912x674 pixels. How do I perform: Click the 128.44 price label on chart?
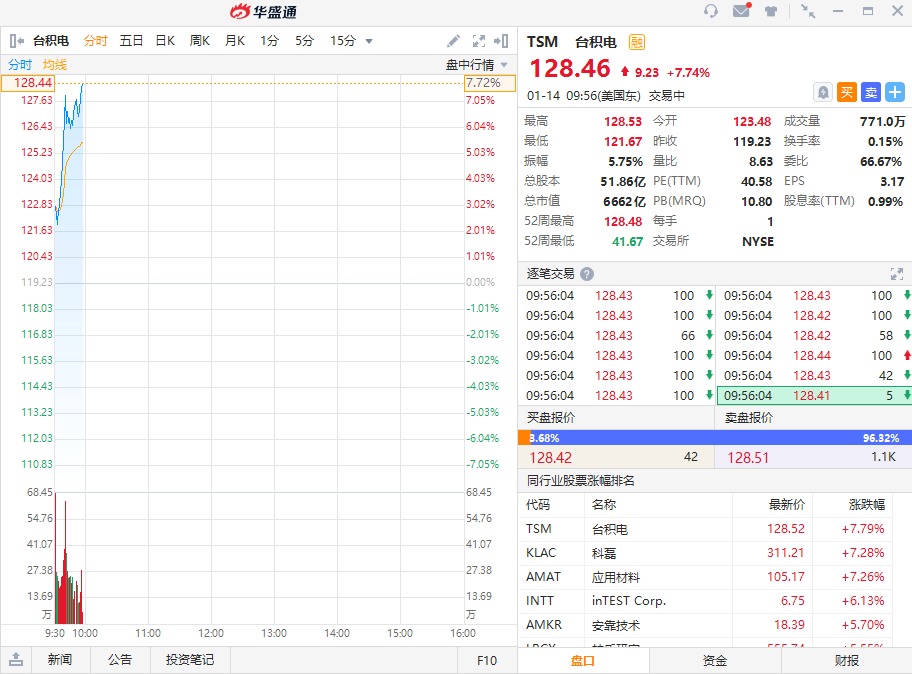click(x=28, y=83)
